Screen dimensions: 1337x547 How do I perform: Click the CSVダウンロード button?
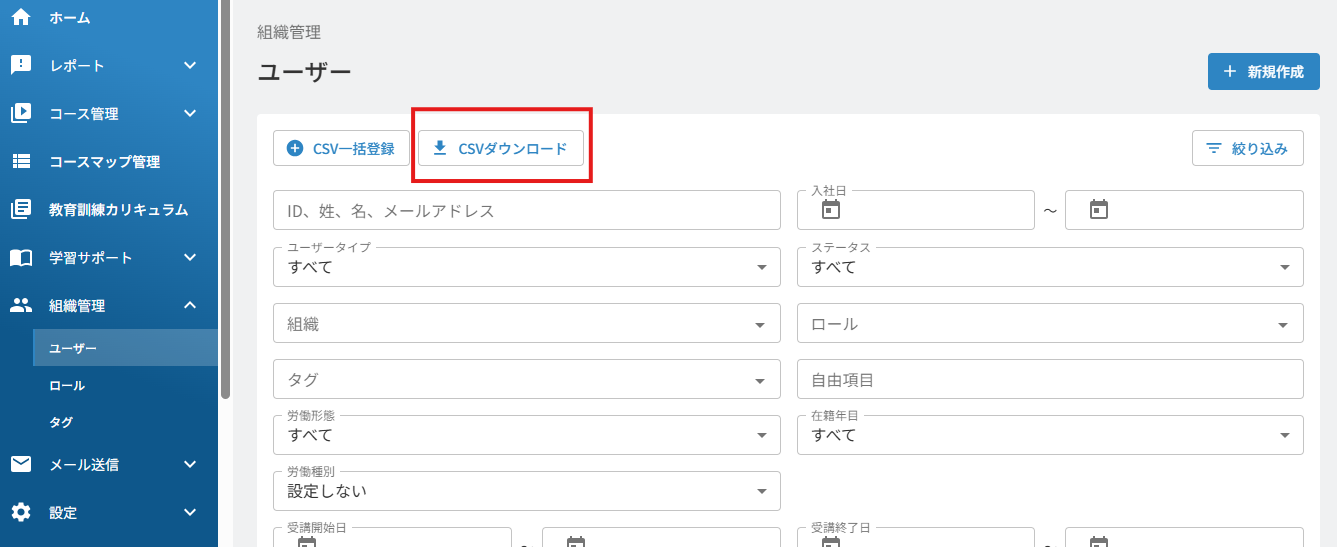click(500, 148)
